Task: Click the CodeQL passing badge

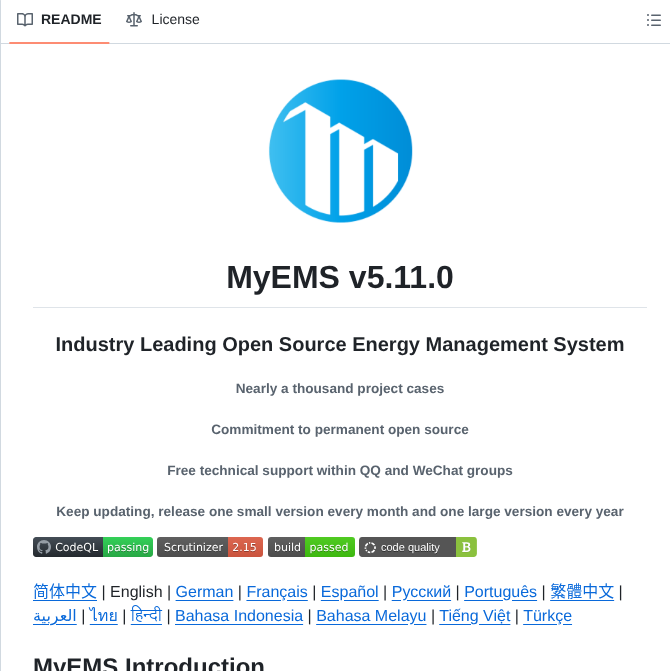Action: click(x=93, y=547)
